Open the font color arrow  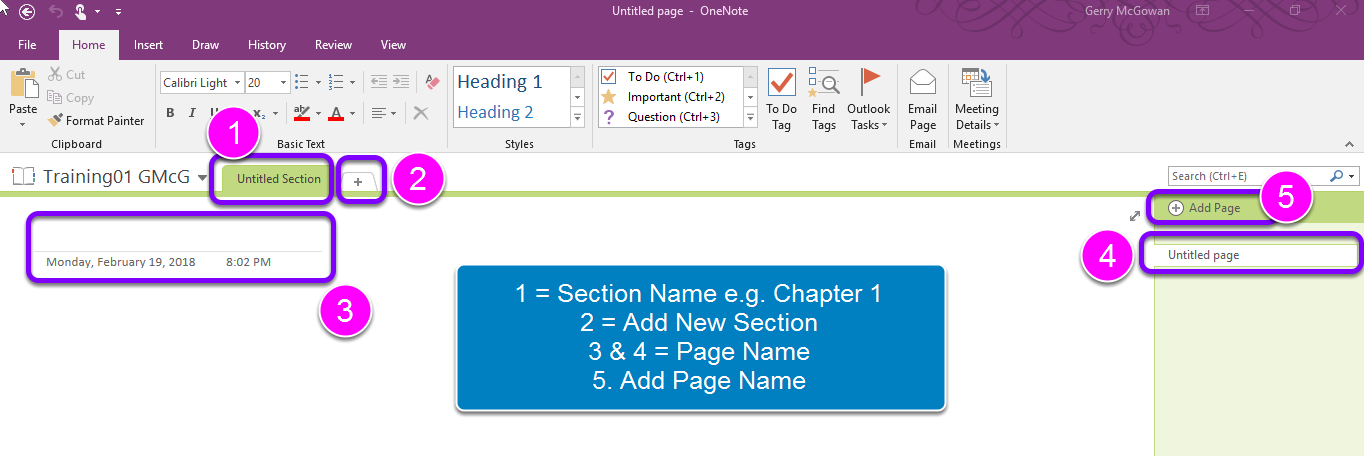[x=352, y=113]
